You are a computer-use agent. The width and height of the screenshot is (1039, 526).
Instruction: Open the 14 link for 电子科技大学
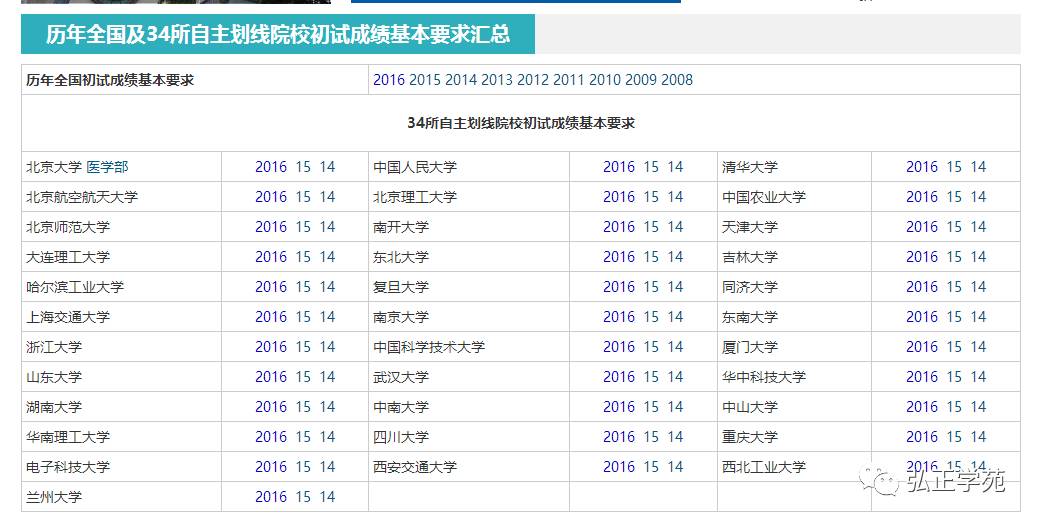pyautogui.click(x=327, y=467)
